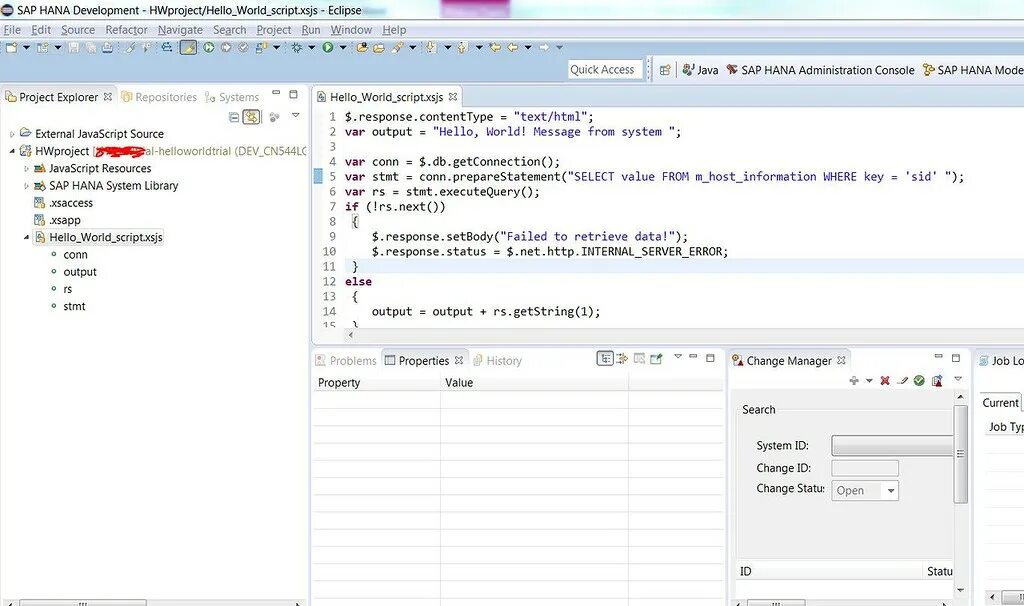This screenshot has height=606, width=1024.
Task: Click the New file toolbar icon
Action: click(x=11, y=48)
